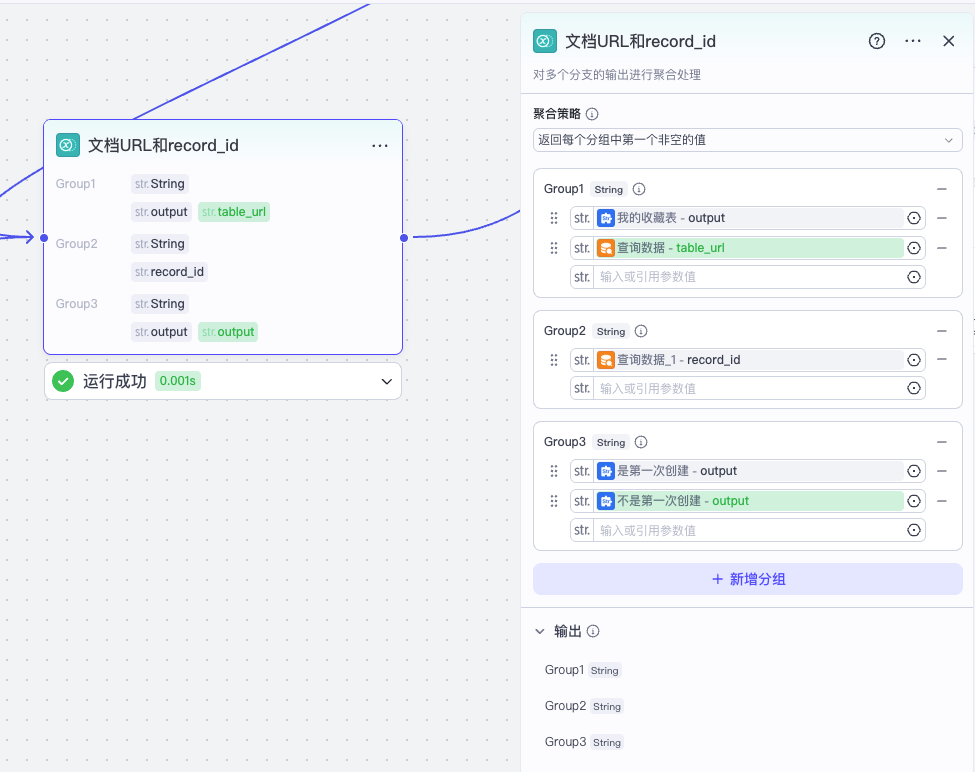Close the 文档URL和record_id panel
Screen dimensions: 975x772
pyautogui.click(x=949, y=41)
